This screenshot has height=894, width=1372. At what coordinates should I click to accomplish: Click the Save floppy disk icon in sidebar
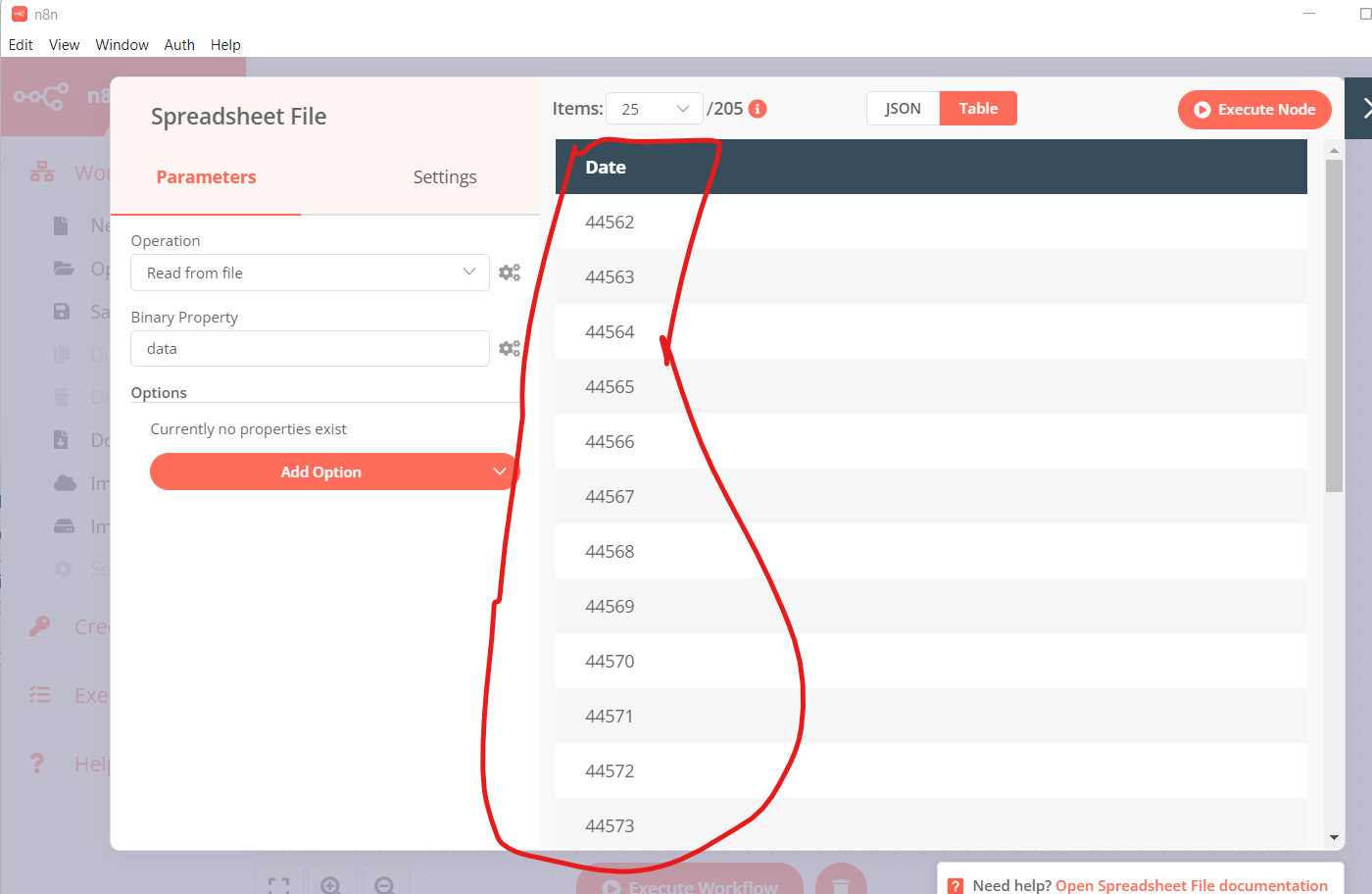62,312
